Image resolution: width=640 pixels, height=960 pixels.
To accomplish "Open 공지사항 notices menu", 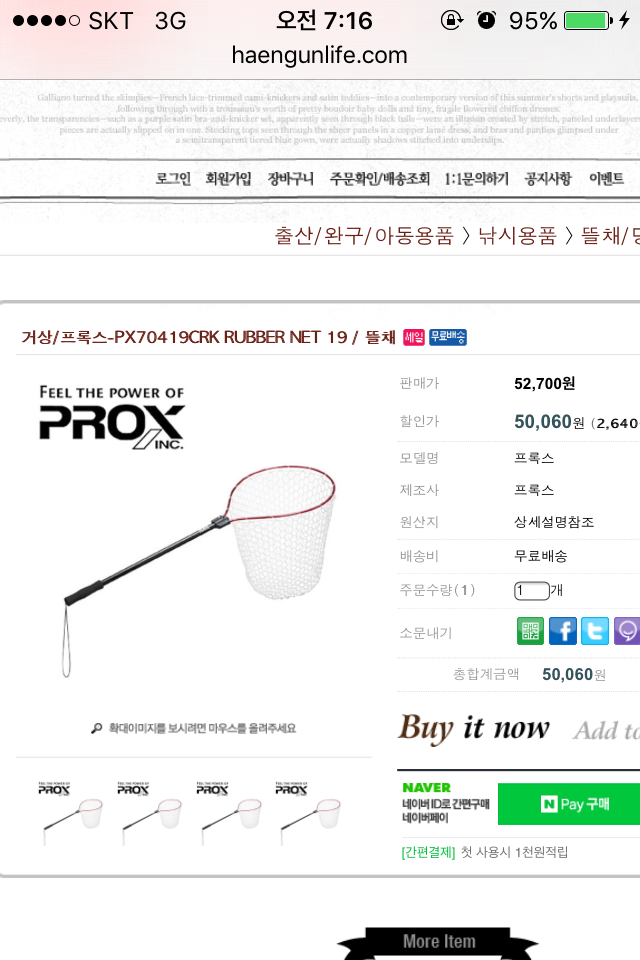I will click(x=548, y=179).
